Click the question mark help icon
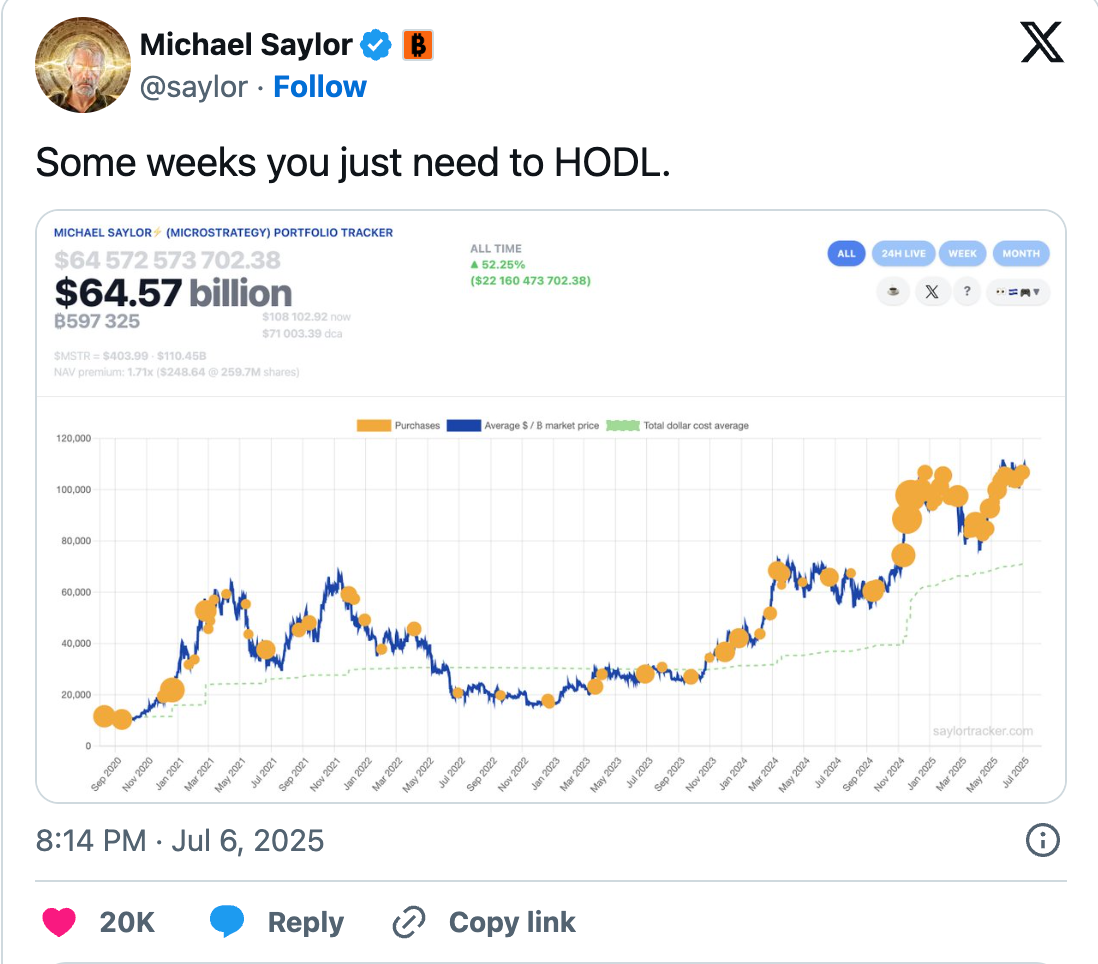1098x964 pixels. (967, 291)
